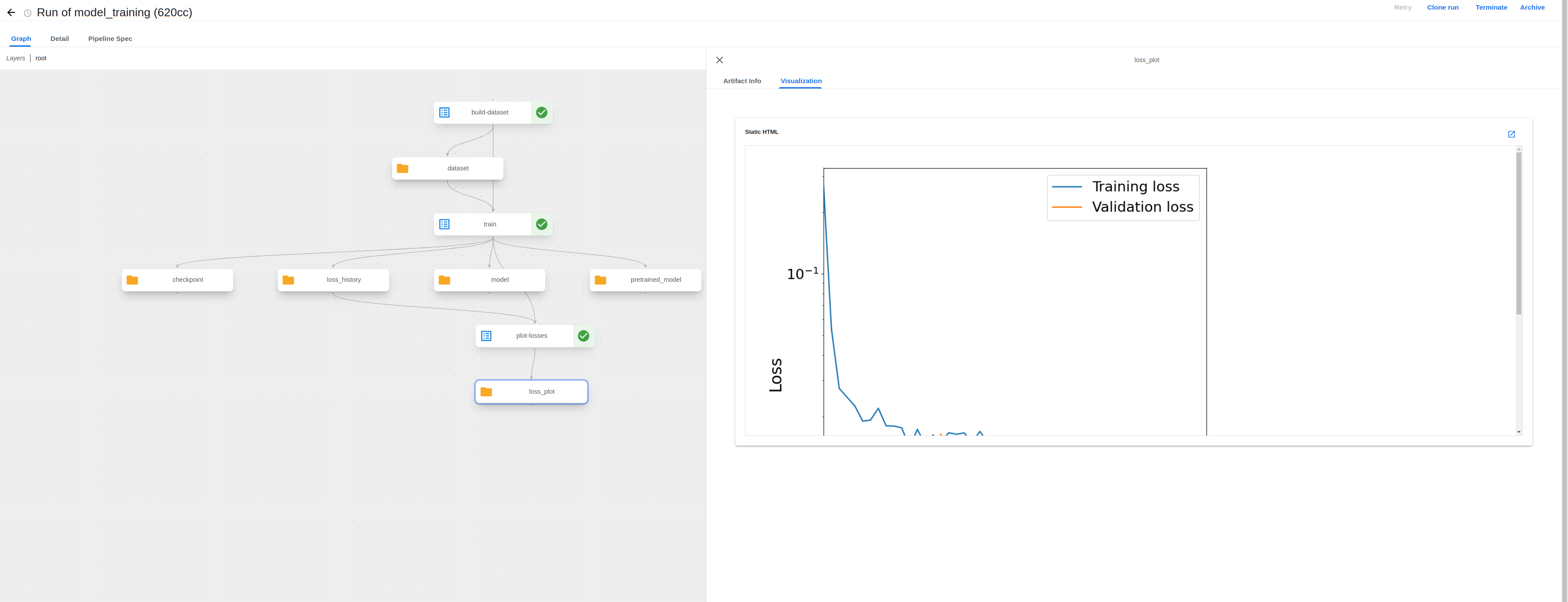Open the Pipeline Spec tab
The height and width of the screenshot is (602, 1568).
pyautogui.click(x=110, y=38)
